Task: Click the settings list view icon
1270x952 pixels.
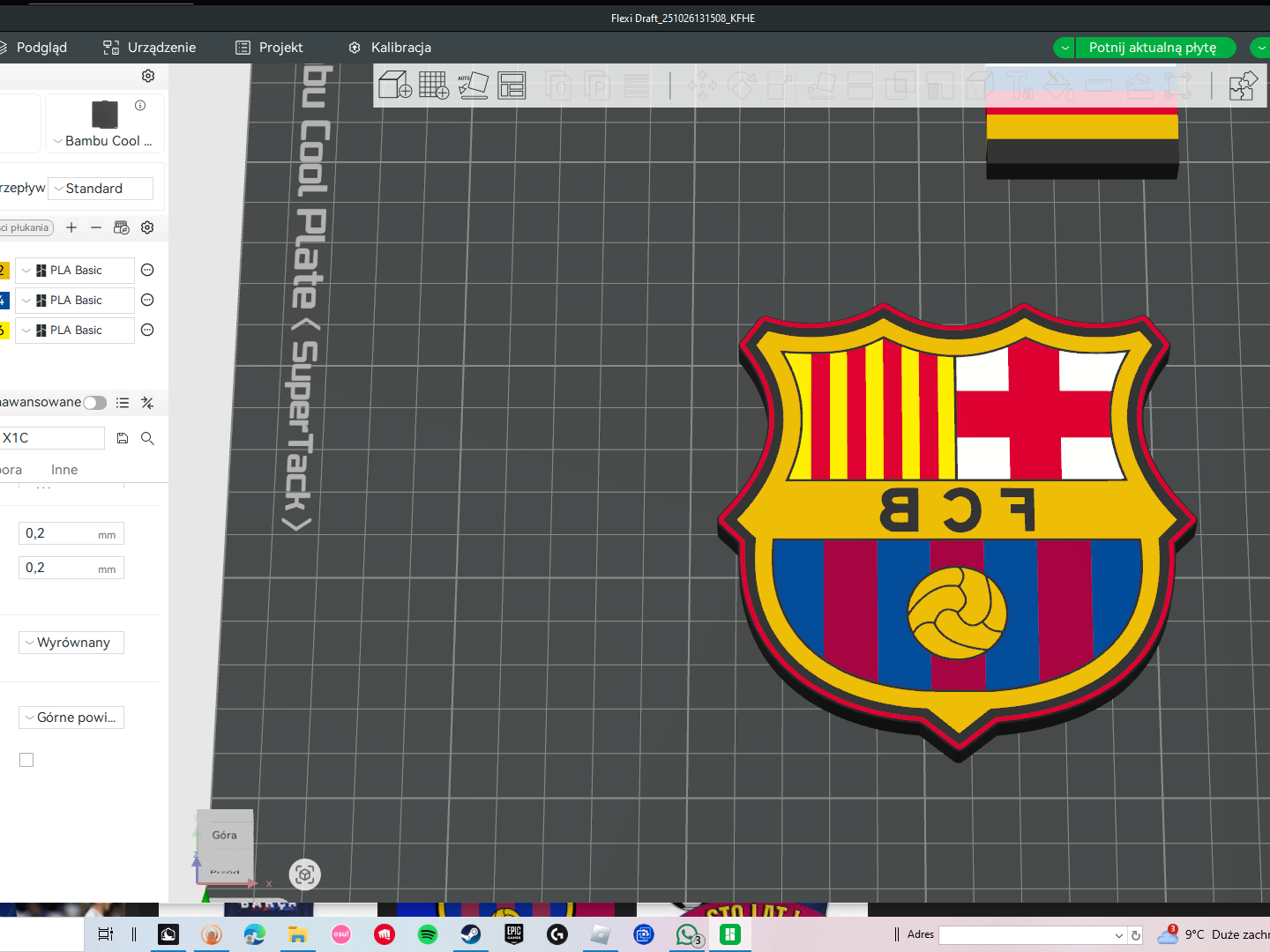Action: 123,403
